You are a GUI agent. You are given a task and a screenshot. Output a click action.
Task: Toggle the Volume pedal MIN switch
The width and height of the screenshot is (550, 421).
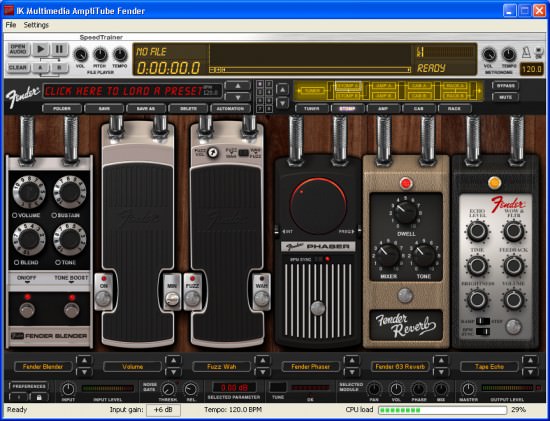[x=172, y=292]
